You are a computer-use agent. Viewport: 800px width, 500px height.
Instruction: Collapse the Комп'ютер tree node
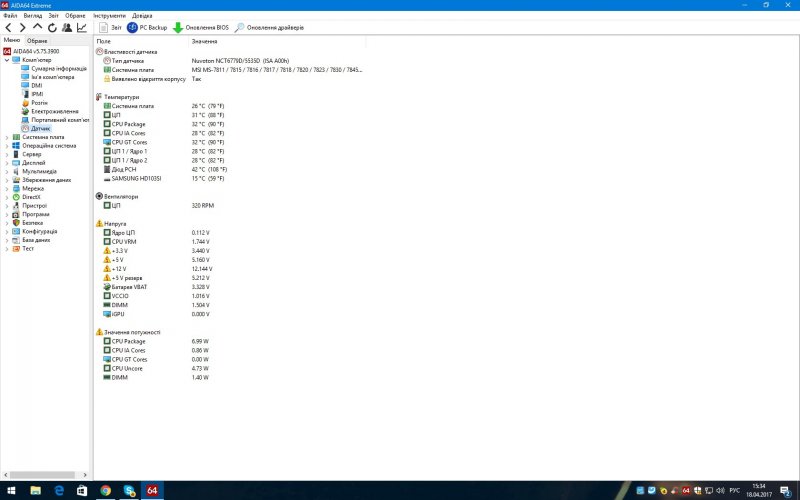(x=7, y=60)
